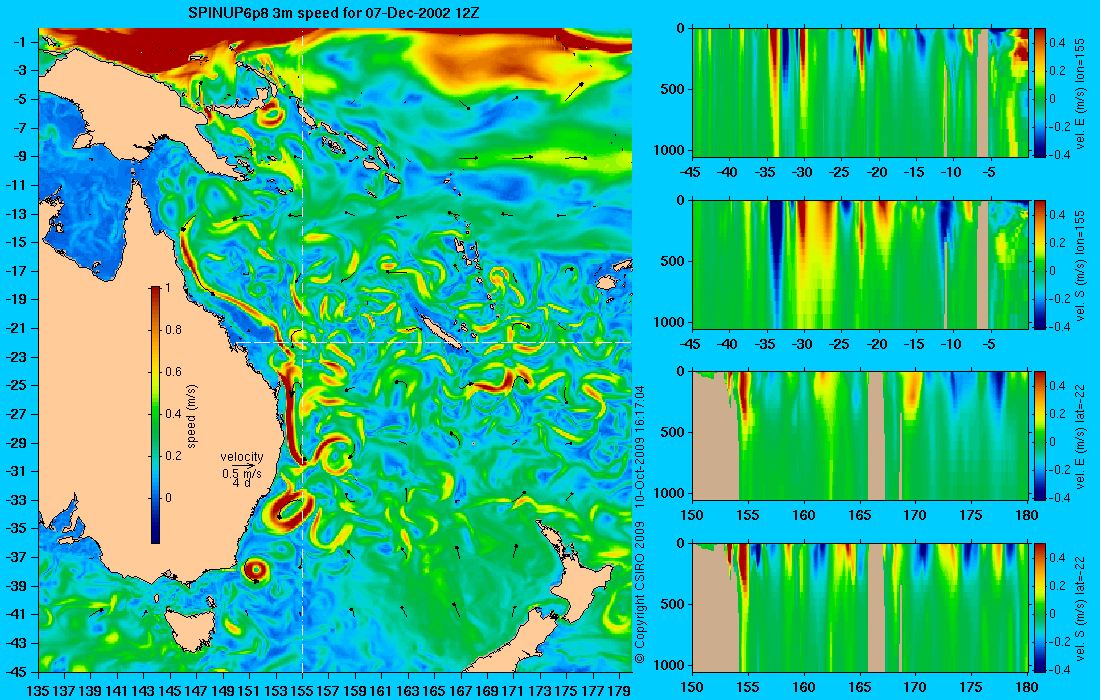Click the '0.5 m/s' velocity scale text
Image resolution: width=1100 pixels, height=700 pixels.
(x=241, y=474)
